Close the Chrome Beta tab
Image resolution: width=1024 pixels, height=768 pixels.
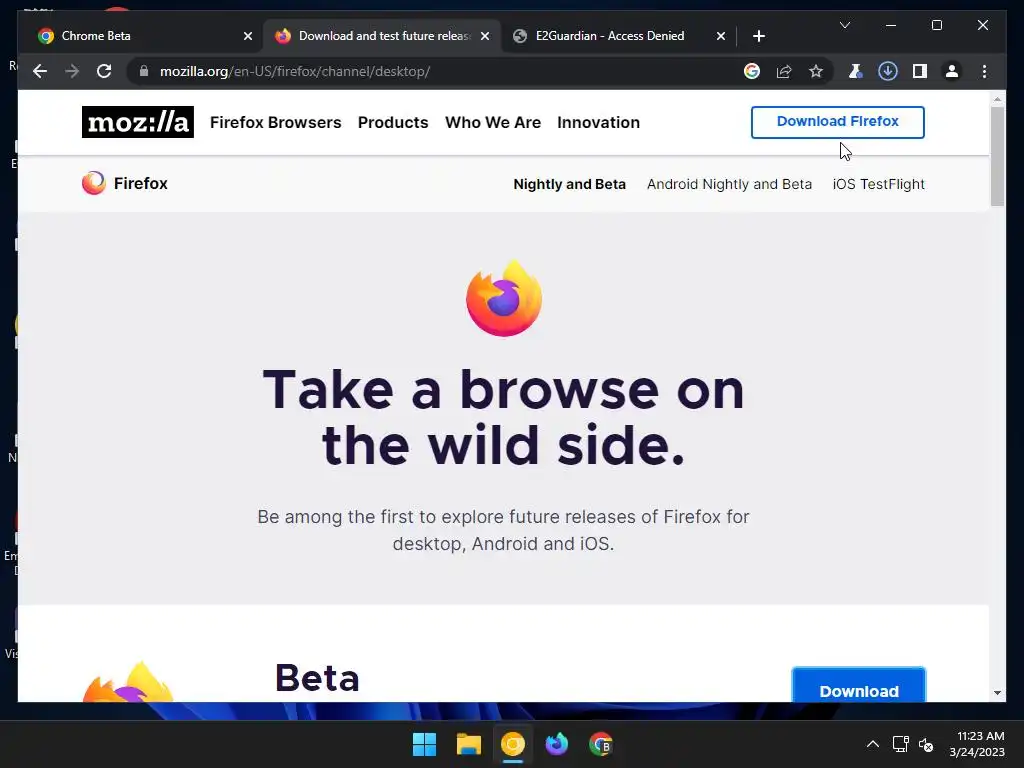click(248, 36)
